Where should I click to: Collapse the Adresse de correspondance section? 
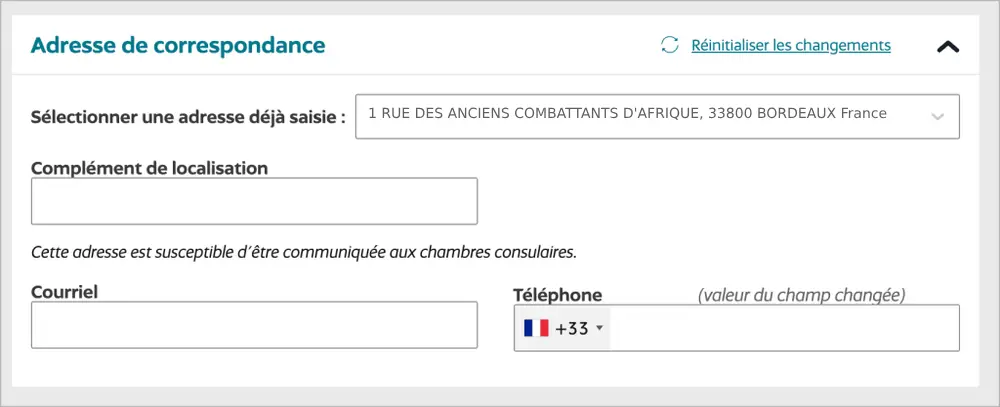(x=947, y=46)
